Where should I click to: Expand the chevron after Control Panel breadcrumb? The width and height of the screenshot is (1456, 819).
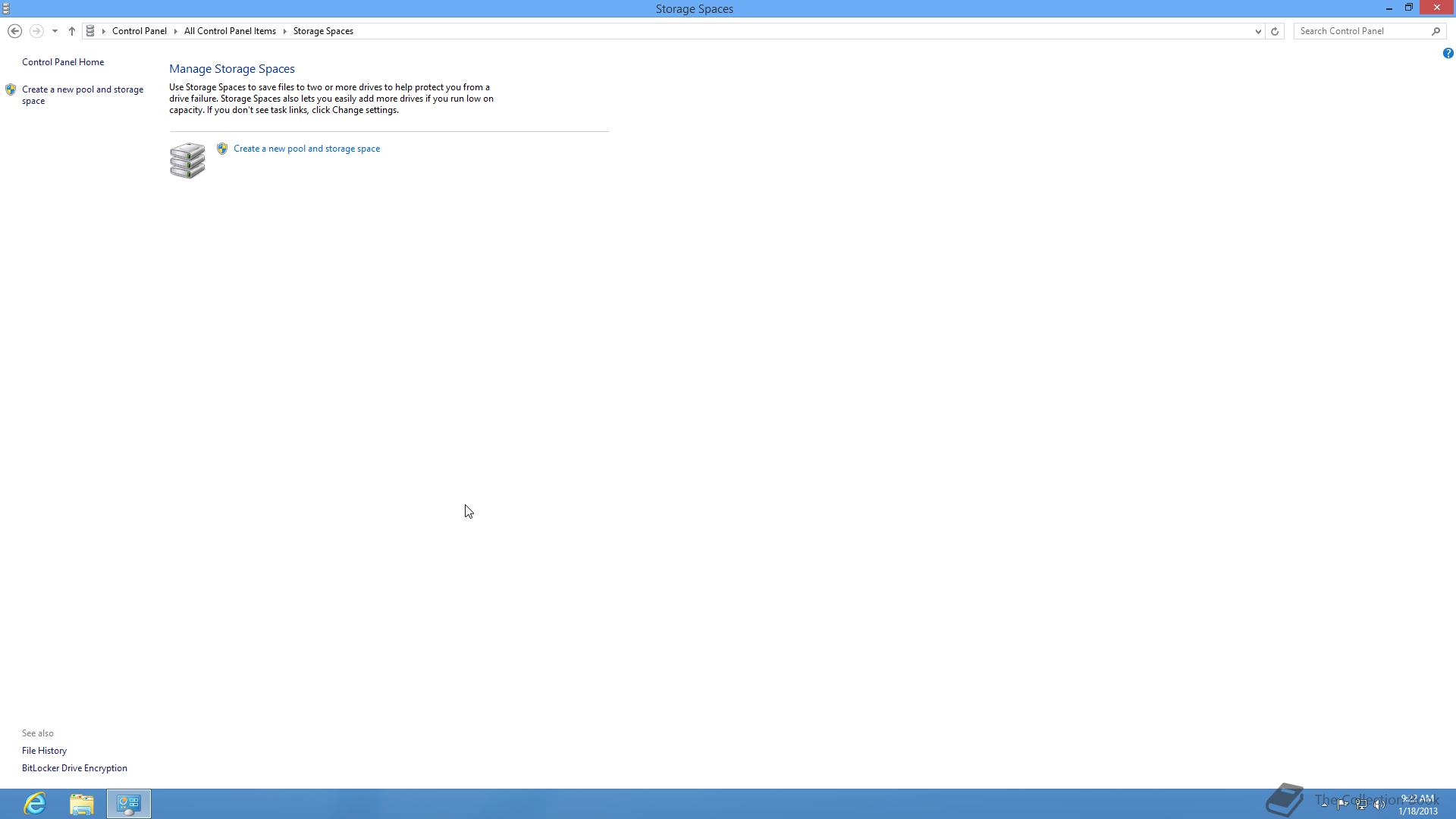(x=175, y=31)
